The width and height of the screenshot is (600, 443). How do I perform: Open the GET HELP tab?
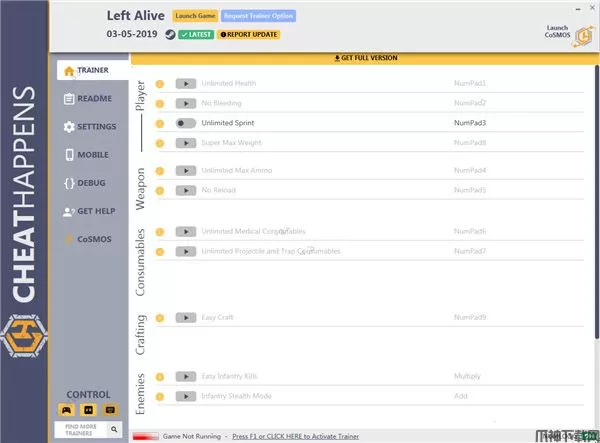[x=89, y=211]
